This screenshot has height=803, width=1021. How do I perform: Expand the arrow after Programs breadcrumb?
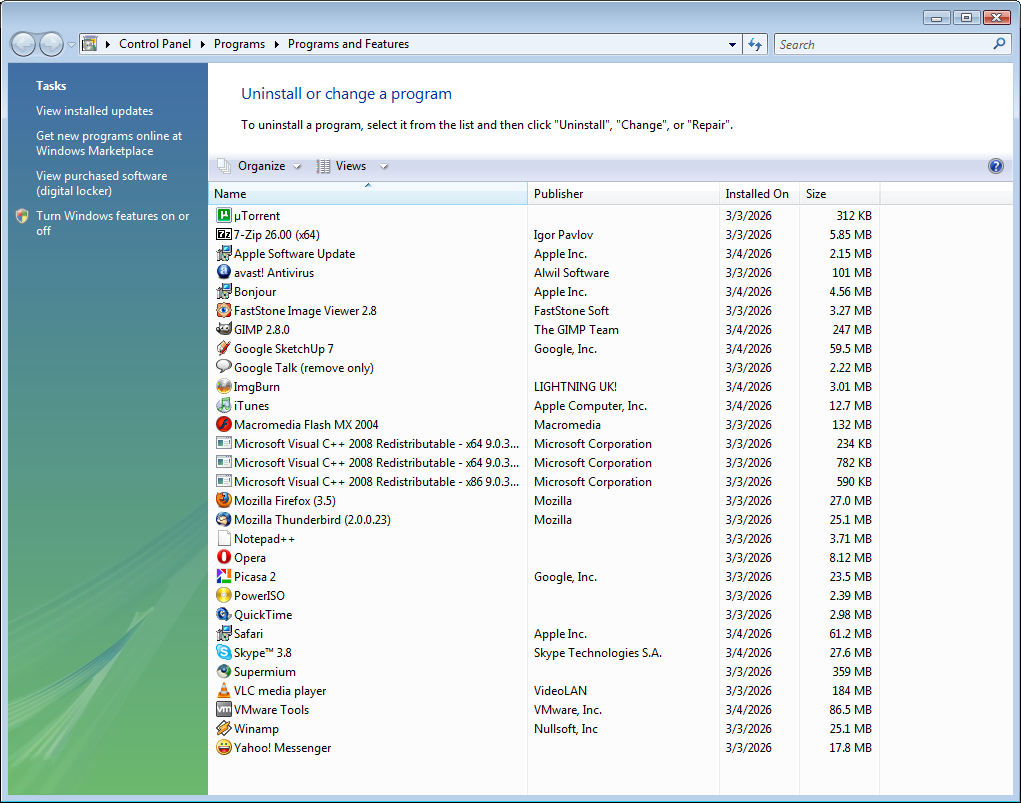pos(277,44)
